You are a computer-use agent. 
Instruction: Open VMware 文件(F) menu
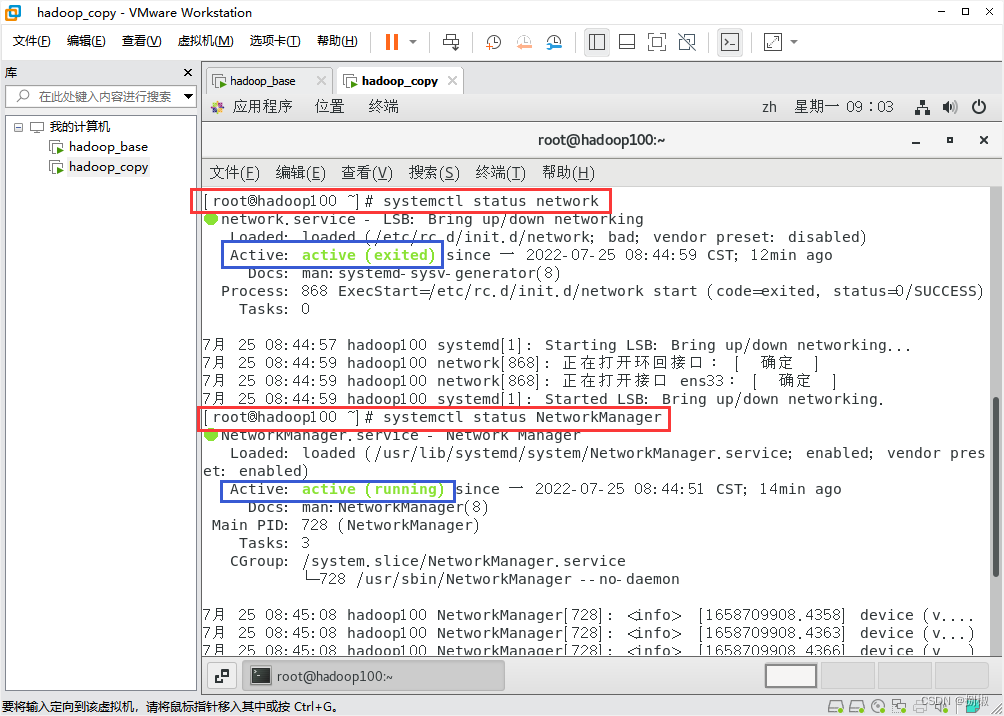pos(31,41)
